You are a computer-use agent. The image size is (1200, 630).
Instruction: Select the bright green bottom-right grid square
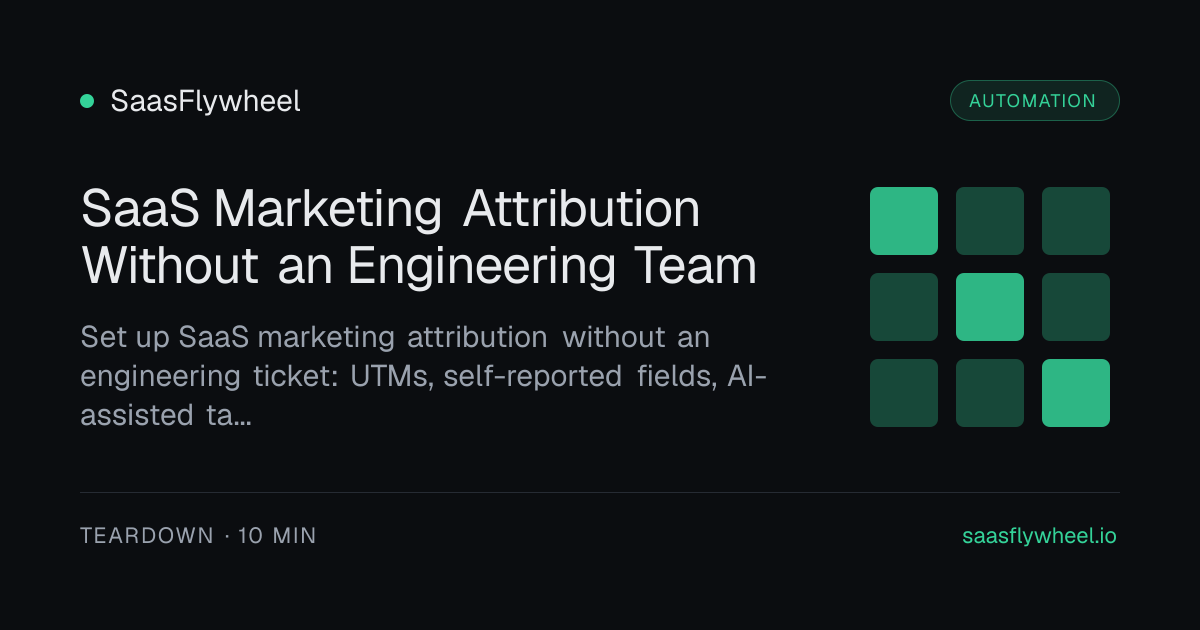(1076, 393)
